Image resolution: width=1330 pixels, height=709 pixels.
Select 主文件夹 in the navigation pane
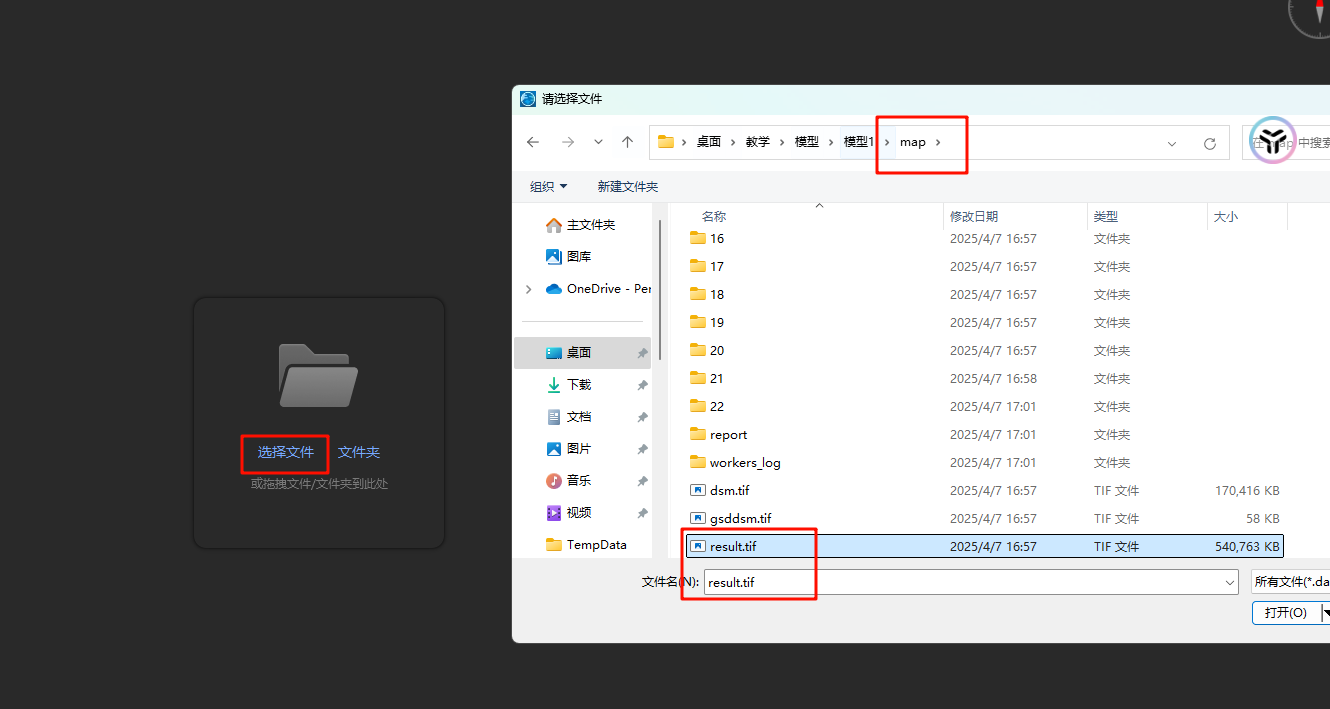590,225
